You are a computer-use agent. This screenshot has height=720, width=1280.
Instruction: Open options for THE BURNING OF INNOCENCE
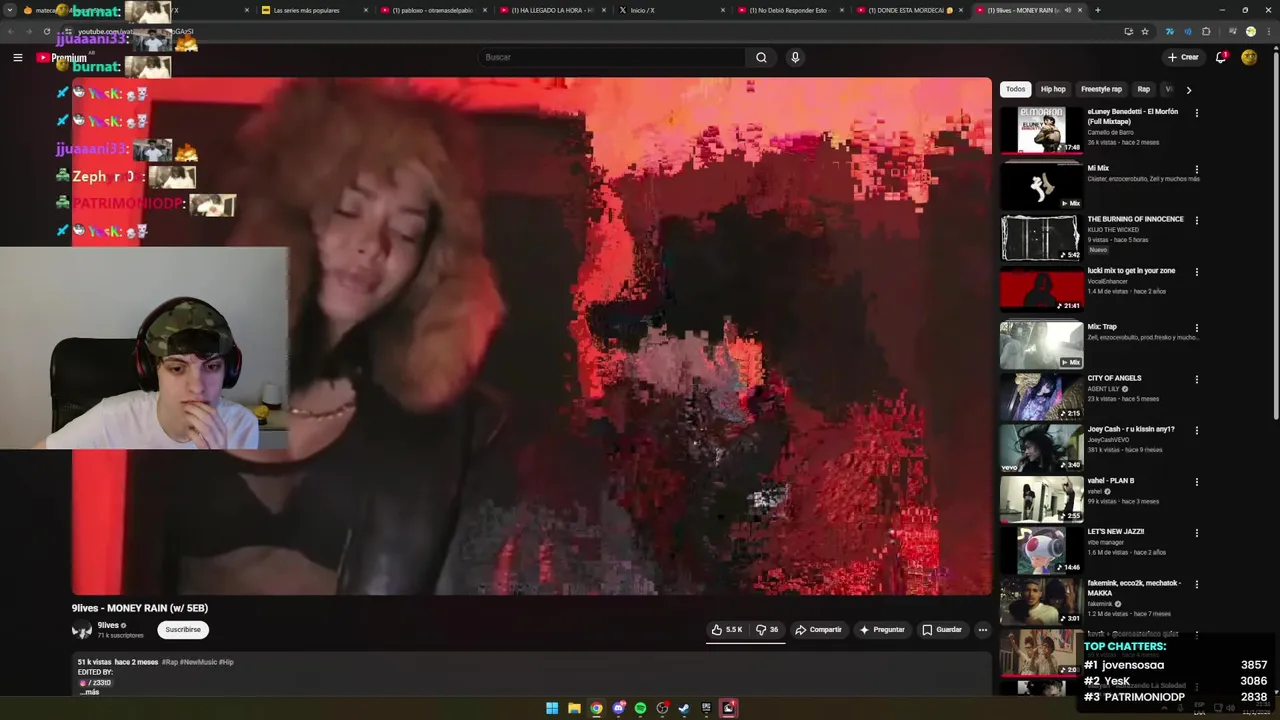point(1196,220)
